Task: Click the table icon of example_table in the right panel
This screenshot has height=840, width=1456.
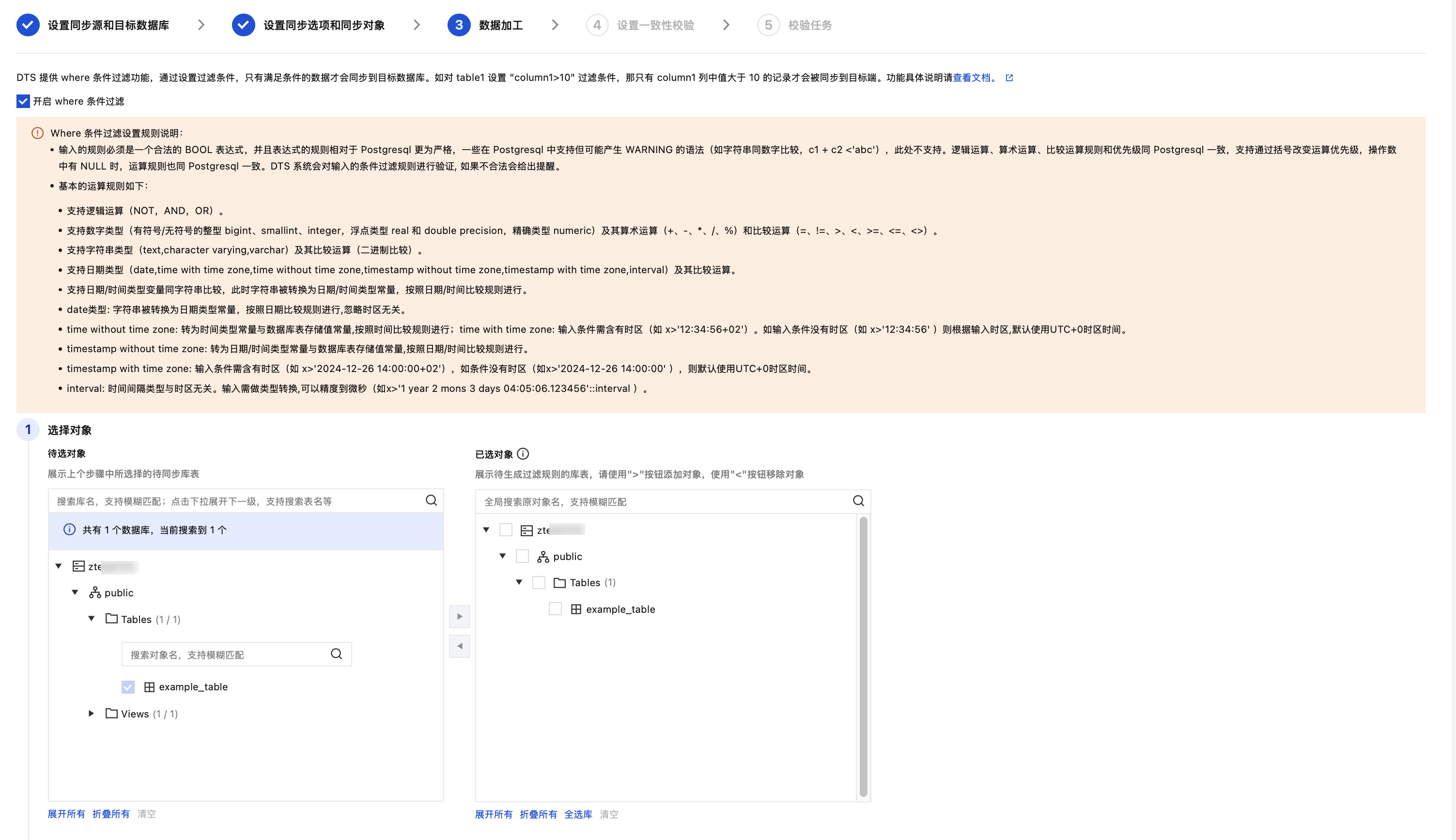Action: pyautogui.click(x=576, y=608)
